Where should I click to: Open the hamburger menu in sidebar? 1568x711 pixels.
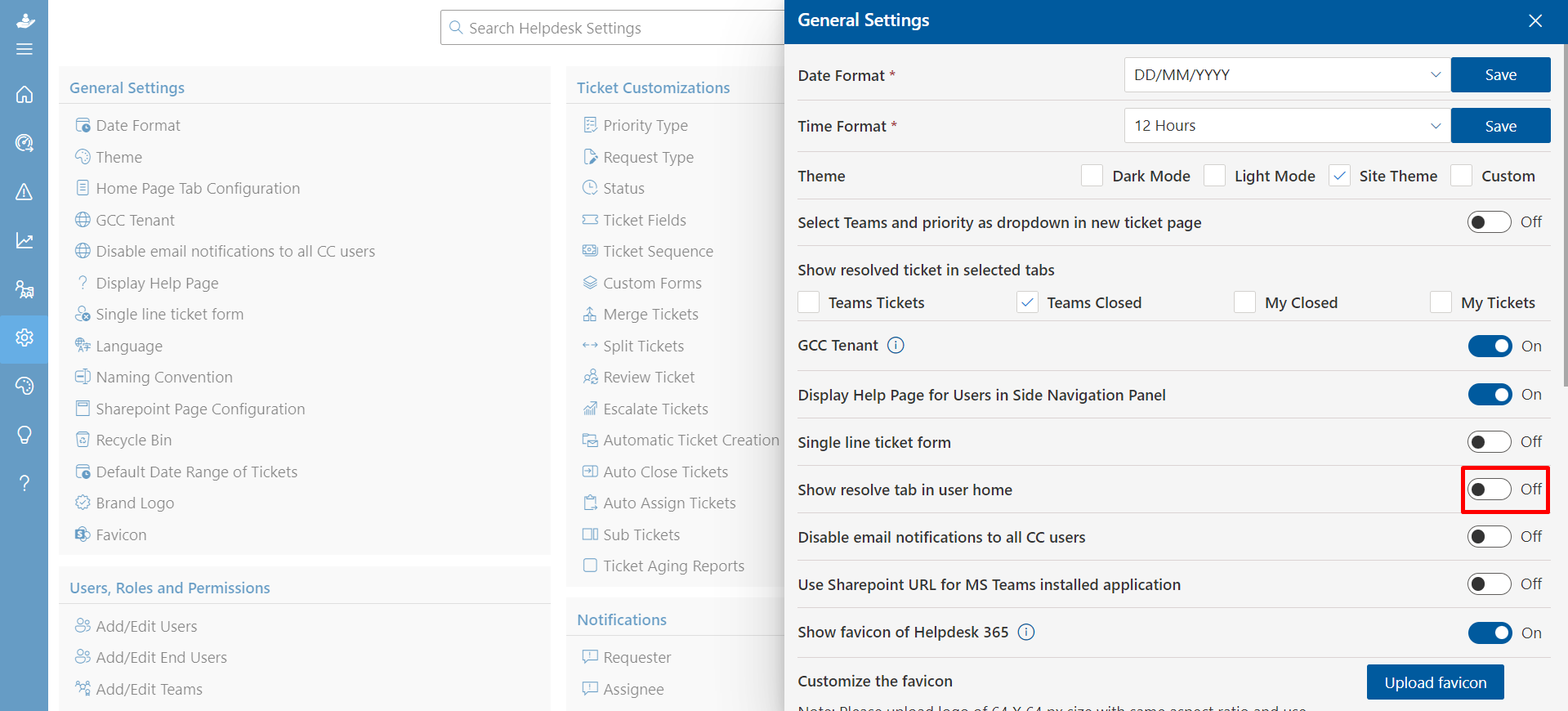coord(25,49)
